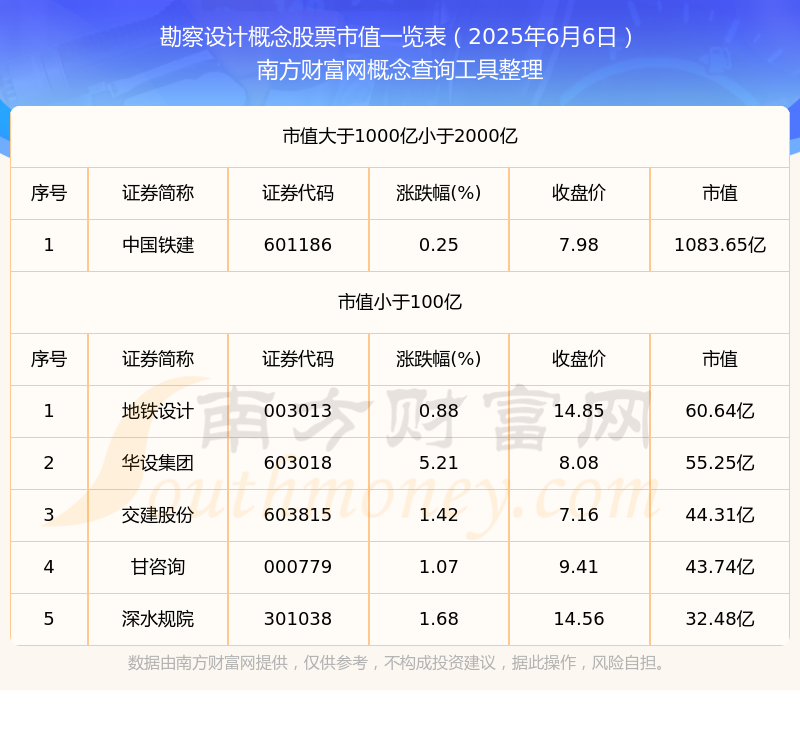This screenshot has width=800, height=740.
Task: Click the disclaimer text 数据由南方财富网提供
Action: [x=208, y=663]
